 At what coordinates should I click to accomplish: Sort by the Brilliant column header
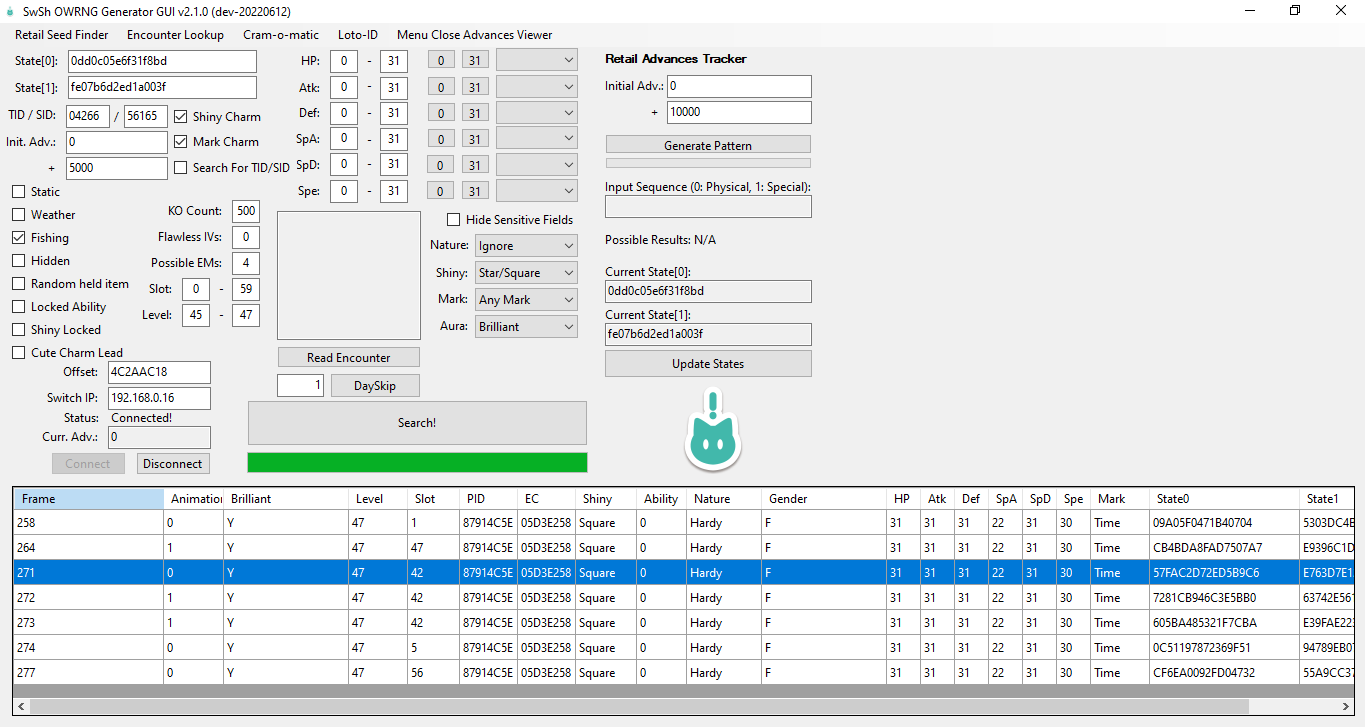pyautogui.click(x=287, y=498)
